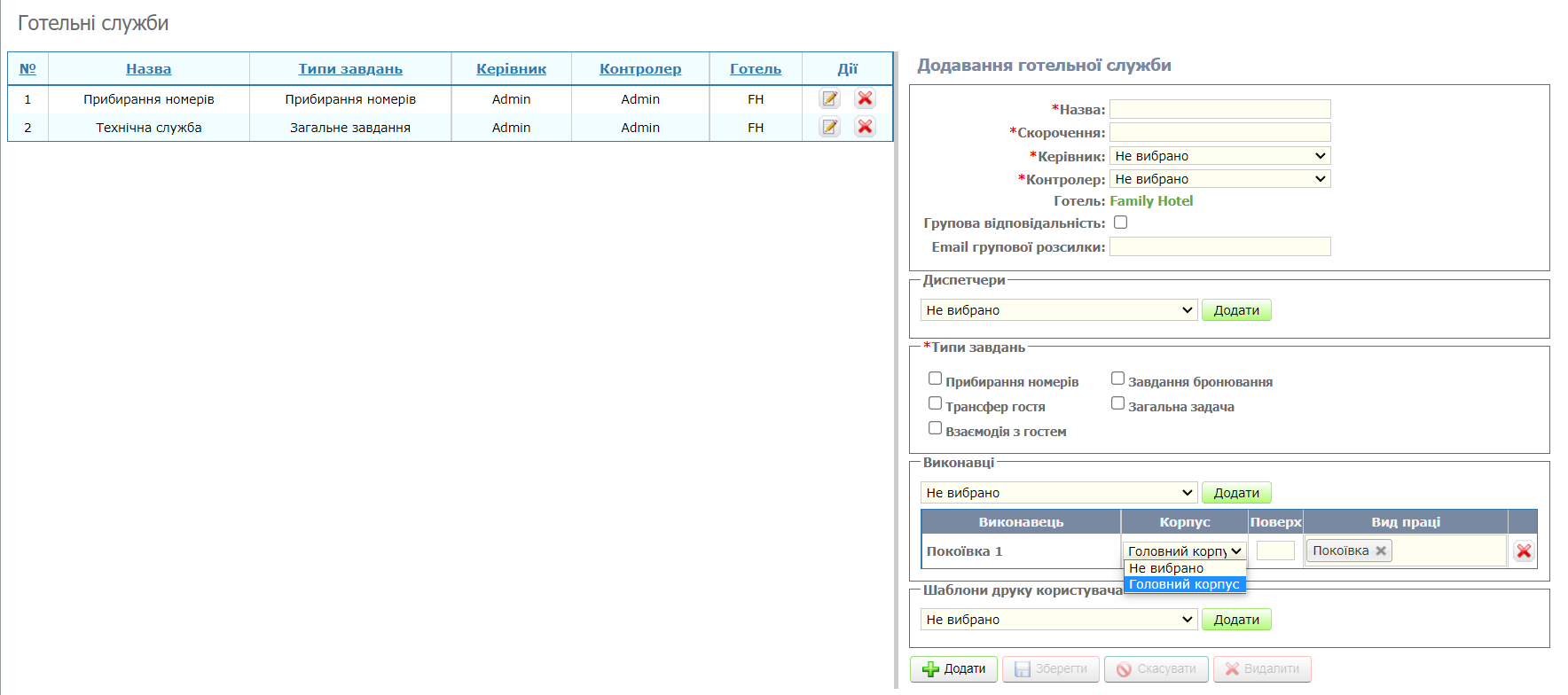Click the Назва text input field
Viewport: 1568px width, 695px height.
tap(1219, 109)
